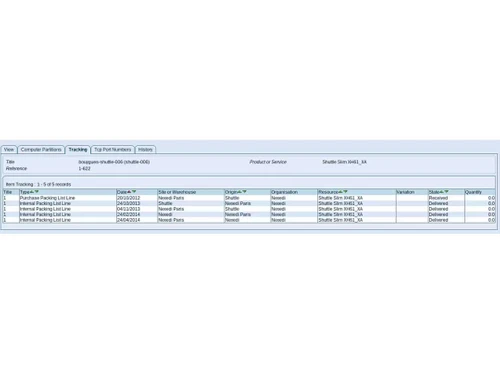This screenshot has width=500, height=375.
Task: Click the Type column header label
Action: 25,192
